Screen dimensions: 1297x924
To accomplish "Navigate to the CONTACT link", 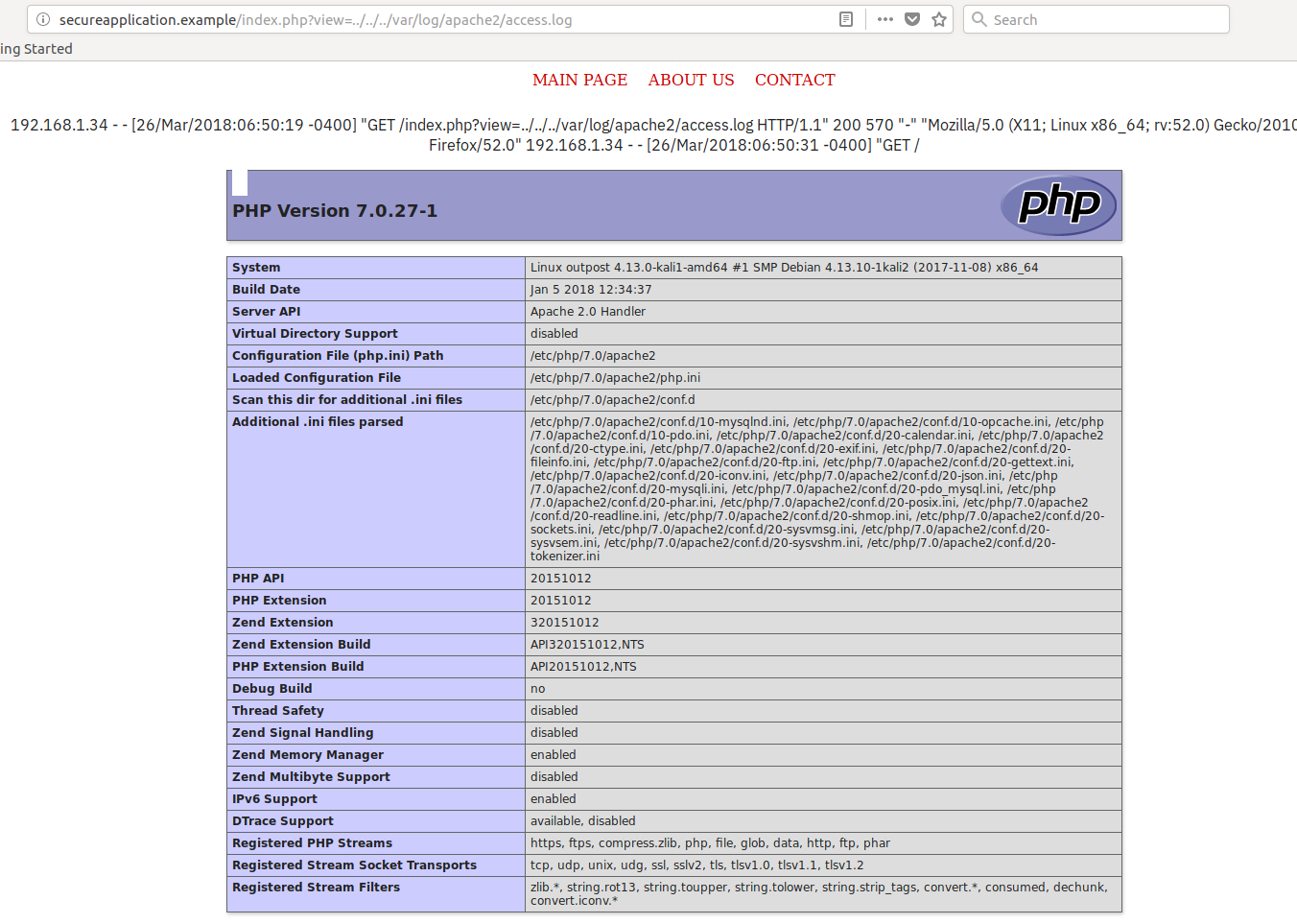I will pos(794,80).
